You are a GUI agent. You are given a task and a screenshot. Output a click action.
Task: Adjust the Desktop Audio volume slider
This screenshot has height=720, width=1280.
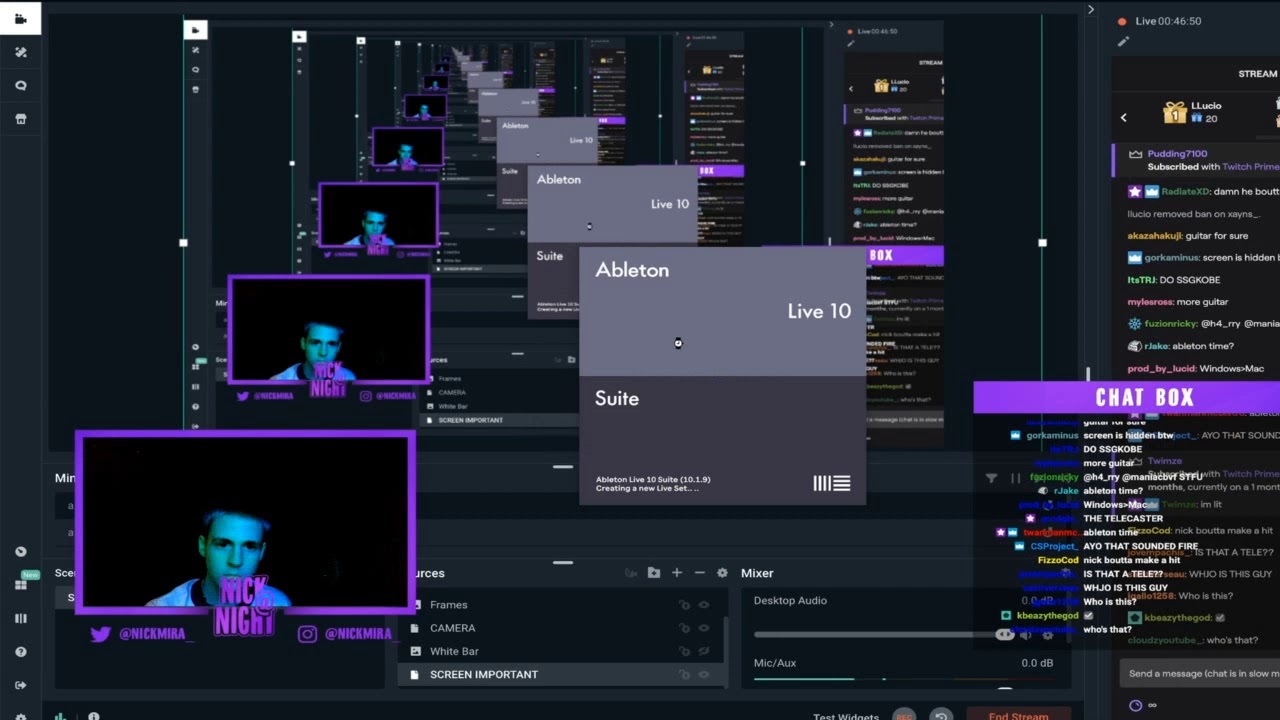pyautogui.click(x=886, y=634)
